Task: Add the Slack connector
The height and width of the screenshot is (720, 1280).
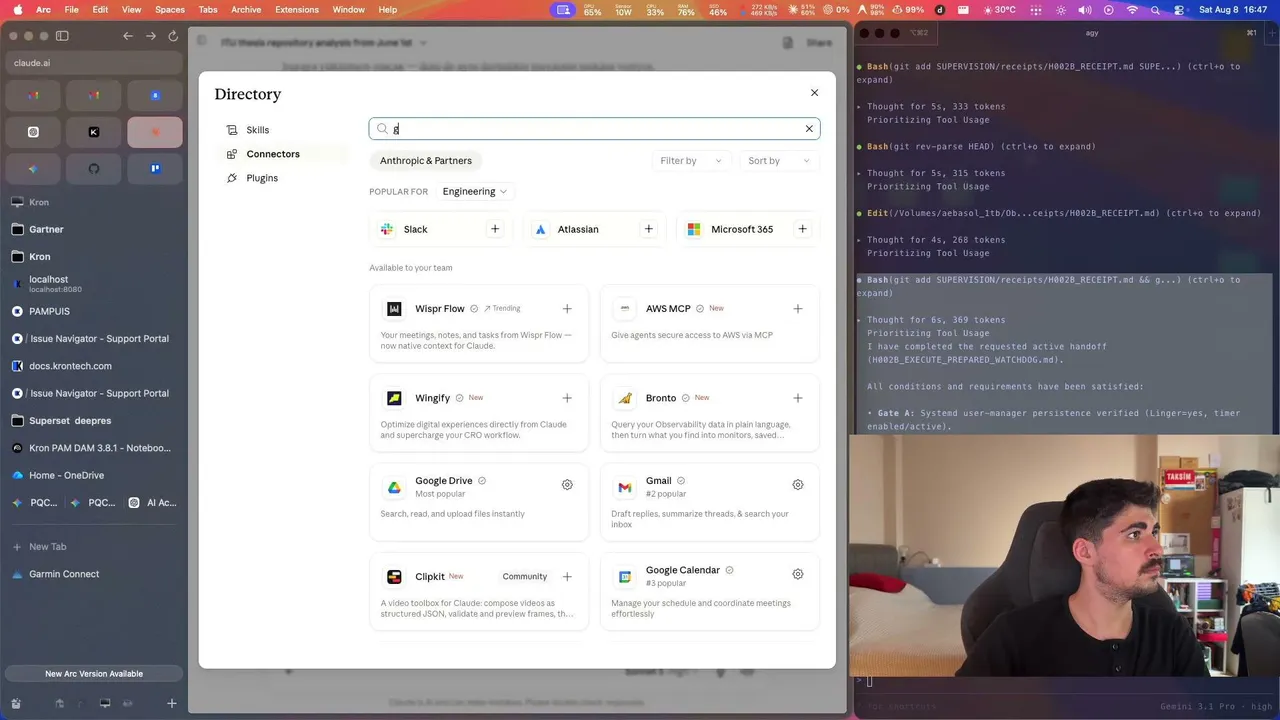Action: coord(495,229)
